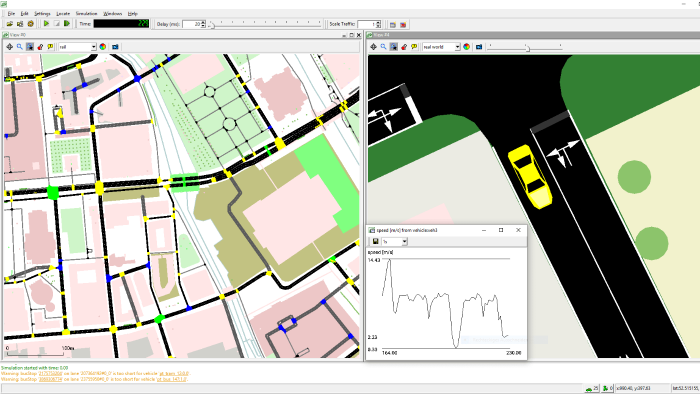This screenshot has height=394, width=700.
Task: Click running persons count in status bar
Action: tap(607, 389)
